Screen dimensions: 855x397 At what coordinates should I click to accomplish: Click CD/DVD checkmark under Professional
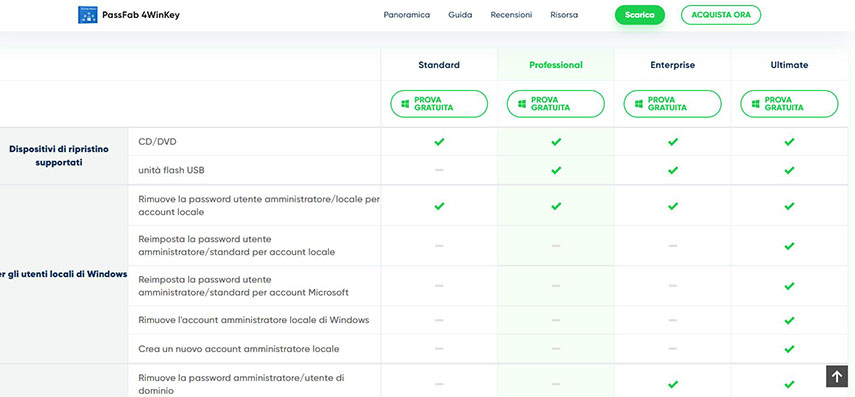556,142
